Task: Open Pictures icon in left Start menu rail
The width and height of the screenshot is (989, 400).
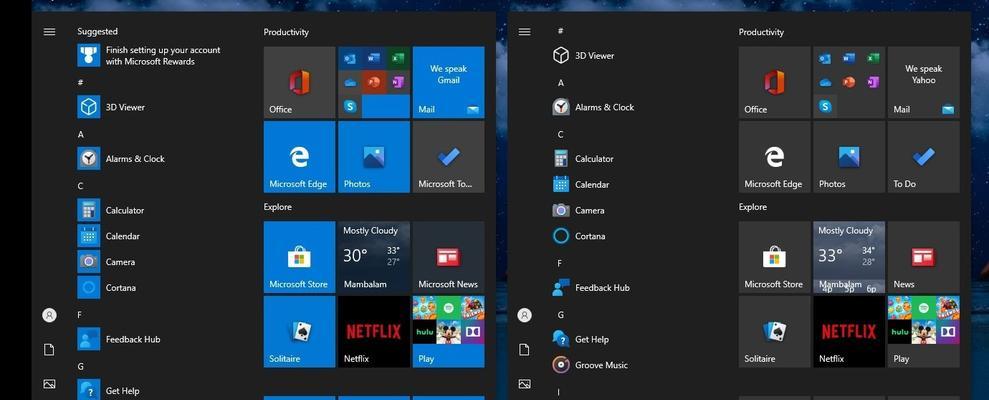Action: 49,384
